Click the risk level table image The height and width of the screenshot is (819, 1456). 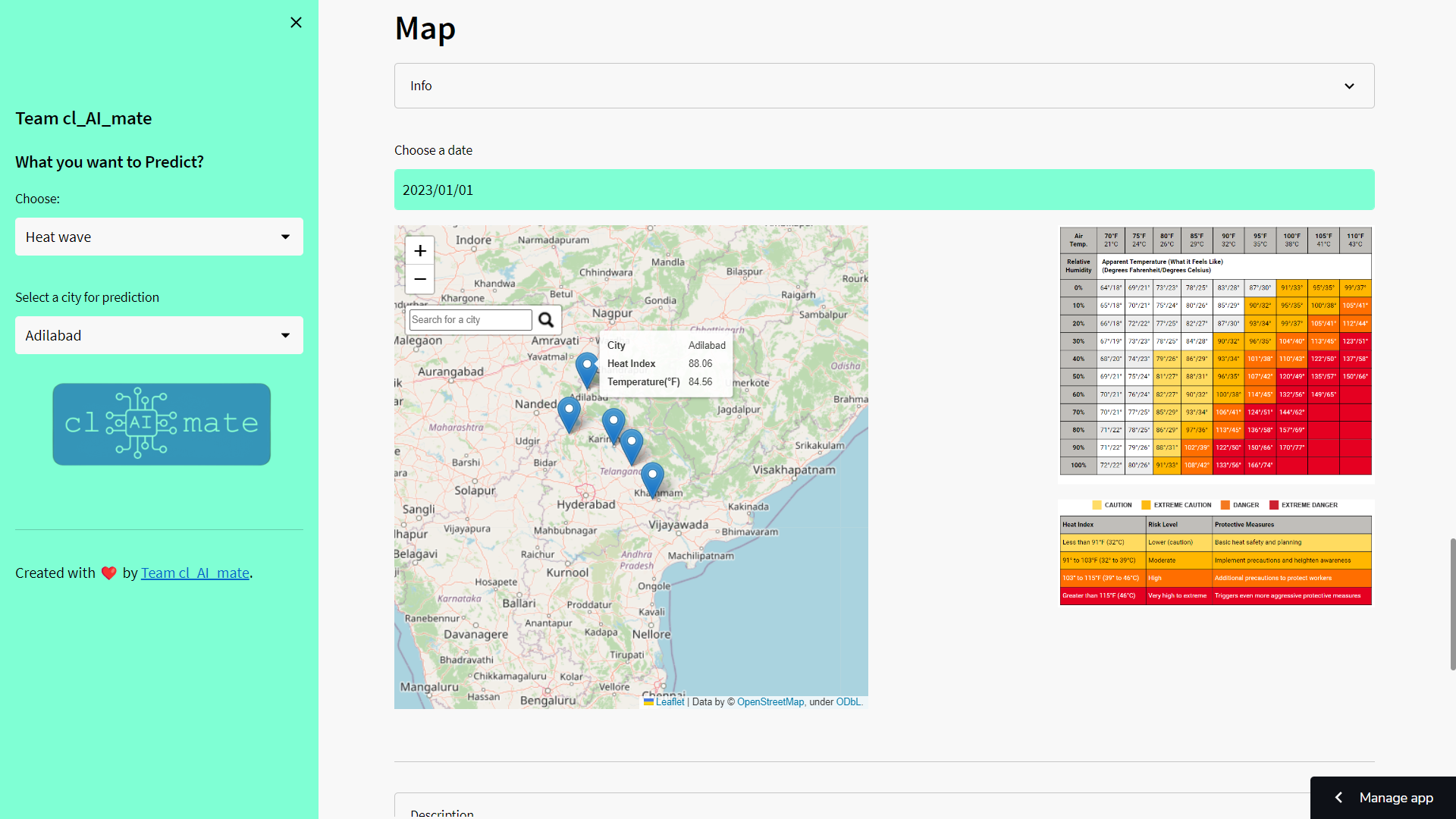click(1216, 552)
